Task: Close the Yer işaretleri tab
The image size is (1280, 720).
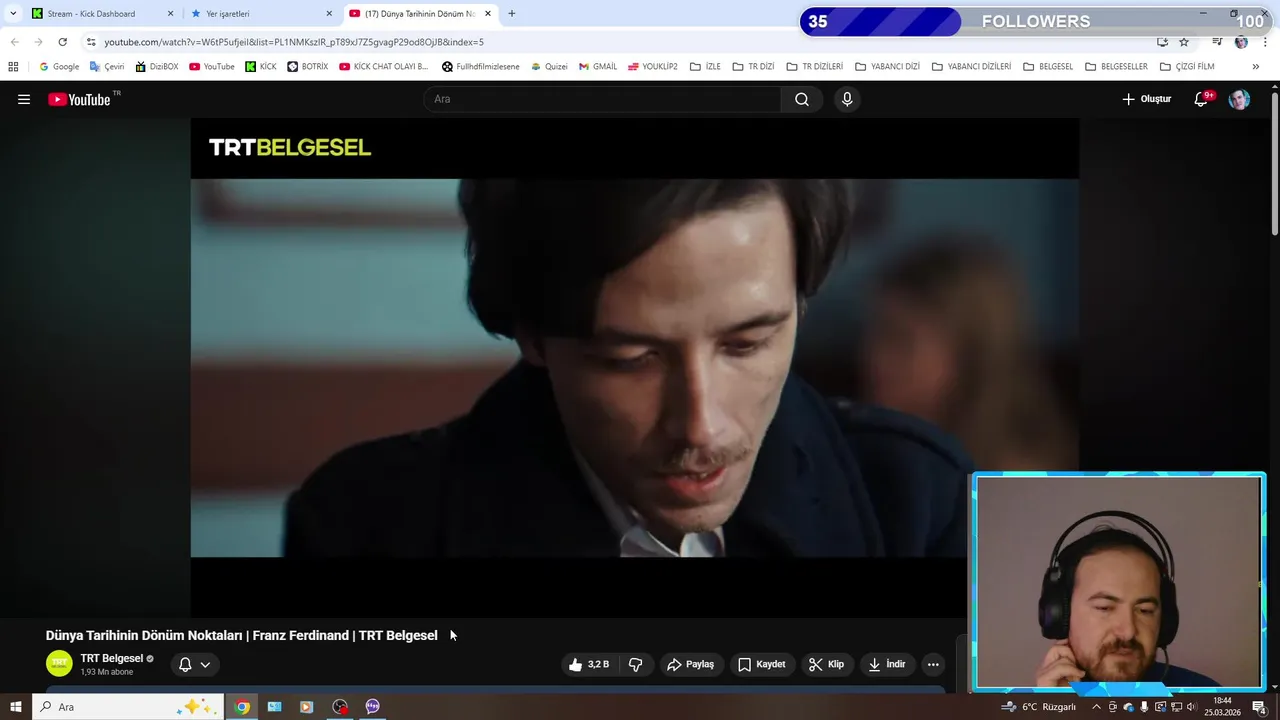Action: pos(329,13)
